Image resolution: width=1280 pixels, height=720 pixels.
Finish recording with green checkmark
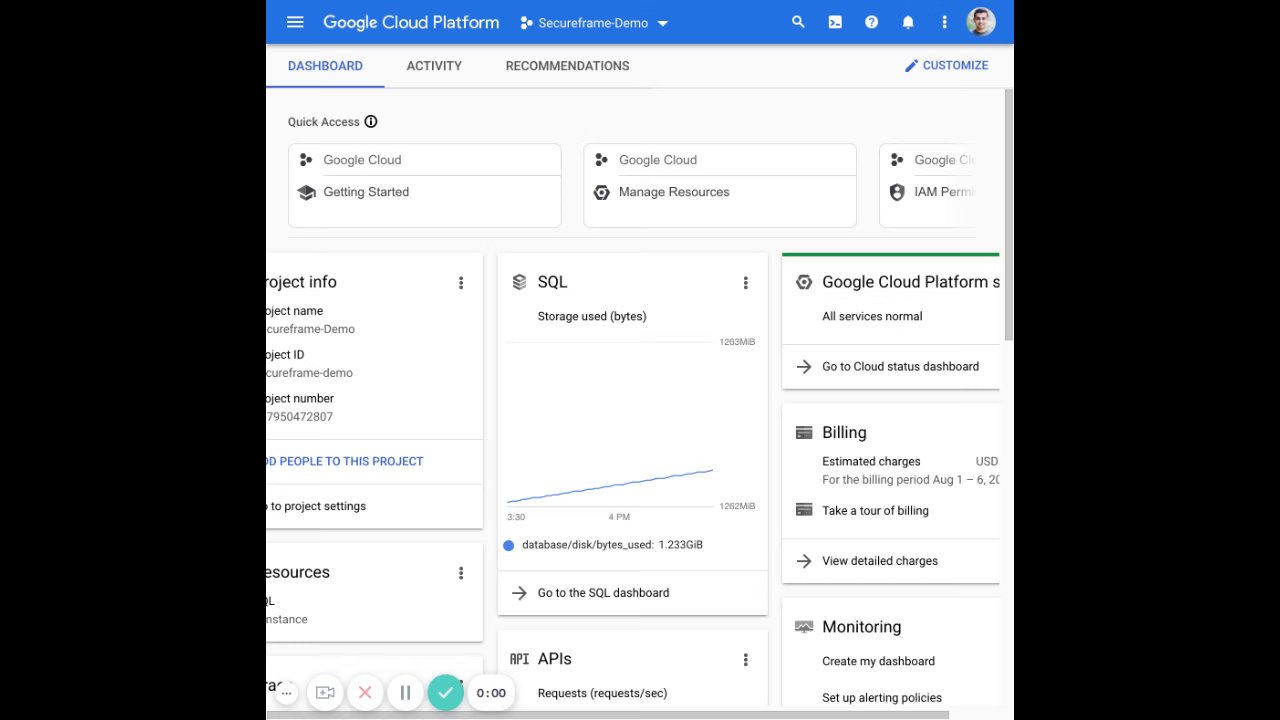(x=446, y=692)
